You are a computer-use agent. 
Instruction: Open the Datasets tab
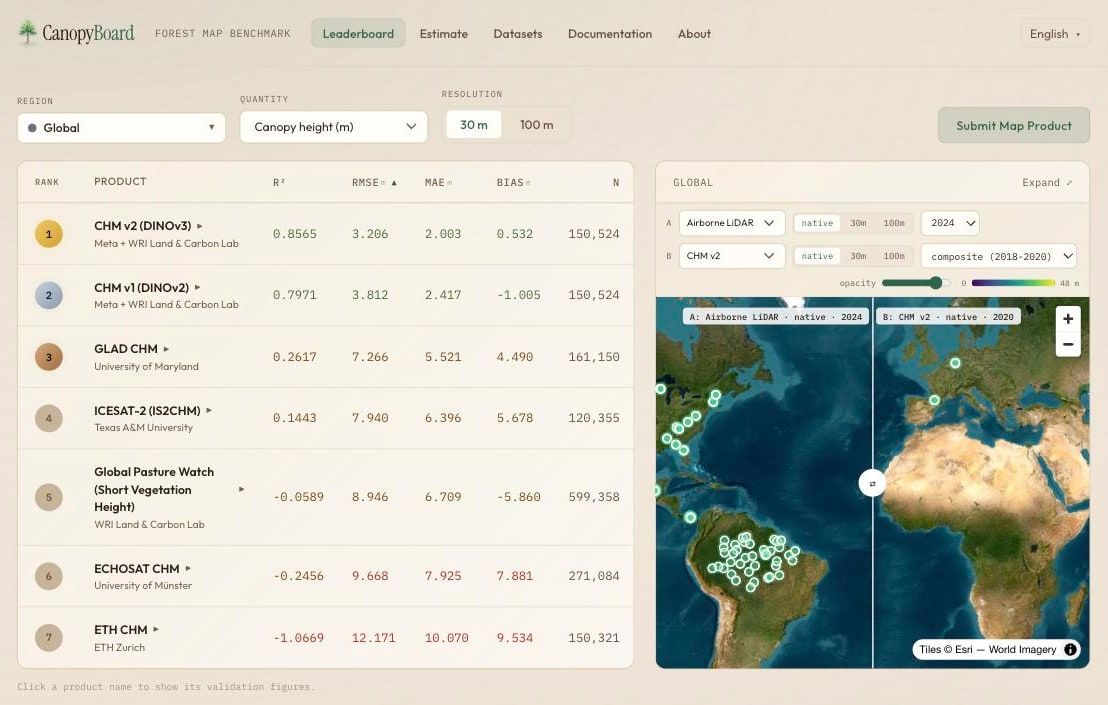(518, 33)
